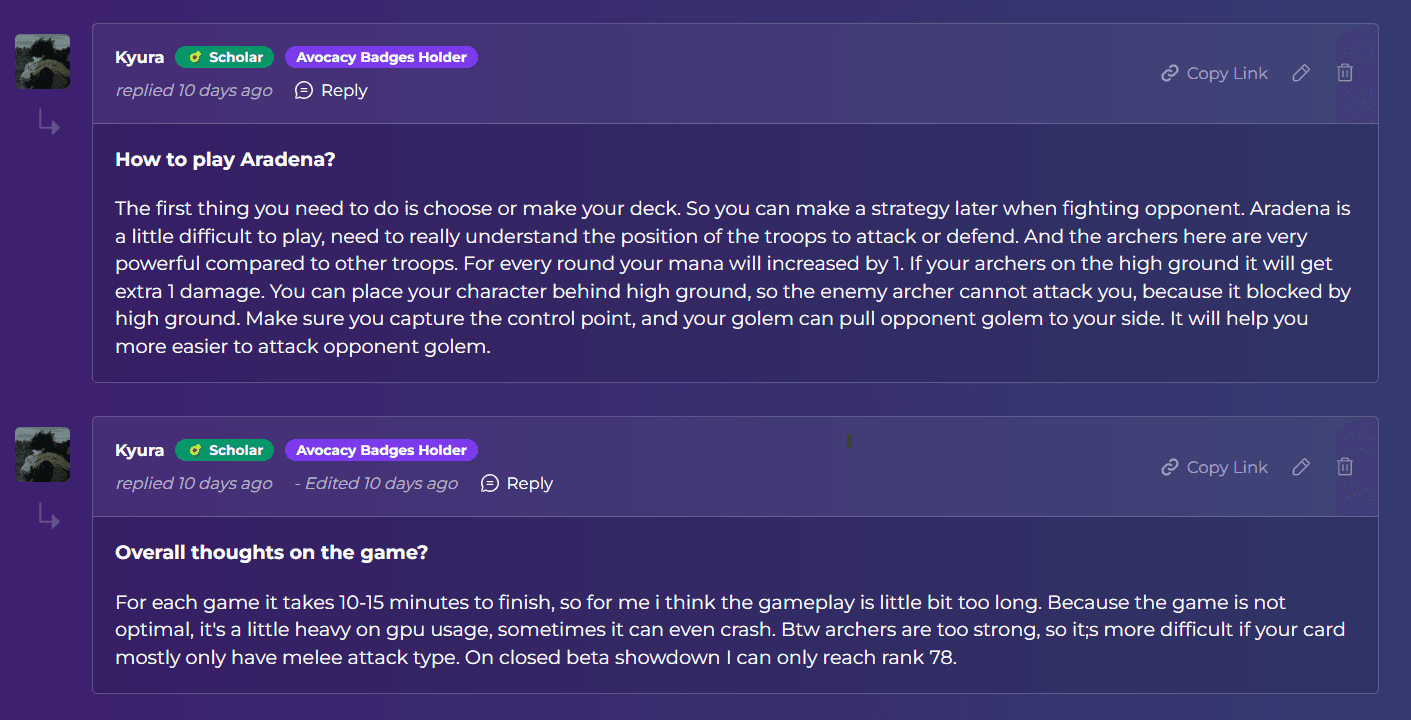The image size is (1411, 720).
Task: Click Avocacy Badges Holder tag on first comment
Action: click(x=381, y=57)
